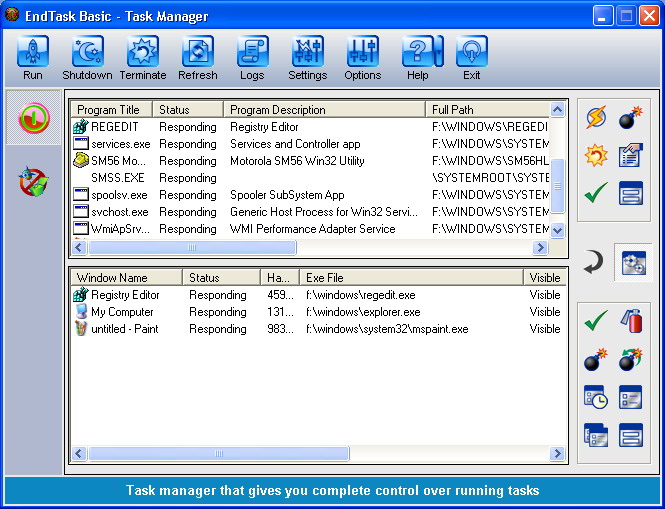Click the bomb with green arrow icon

click(x=631, y=359)
